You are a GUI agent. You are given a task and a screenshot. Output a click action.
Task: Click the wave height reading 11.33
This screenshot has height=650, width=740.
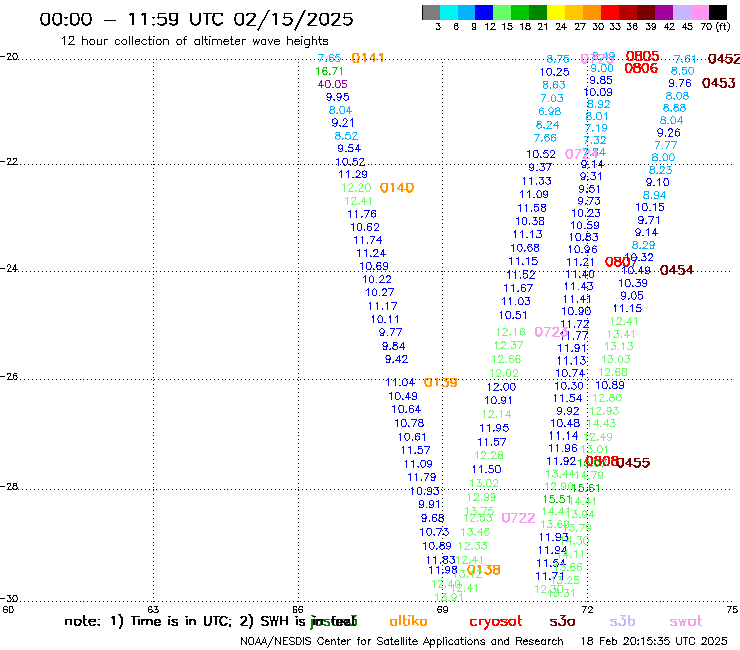click(x=536, y=181)
